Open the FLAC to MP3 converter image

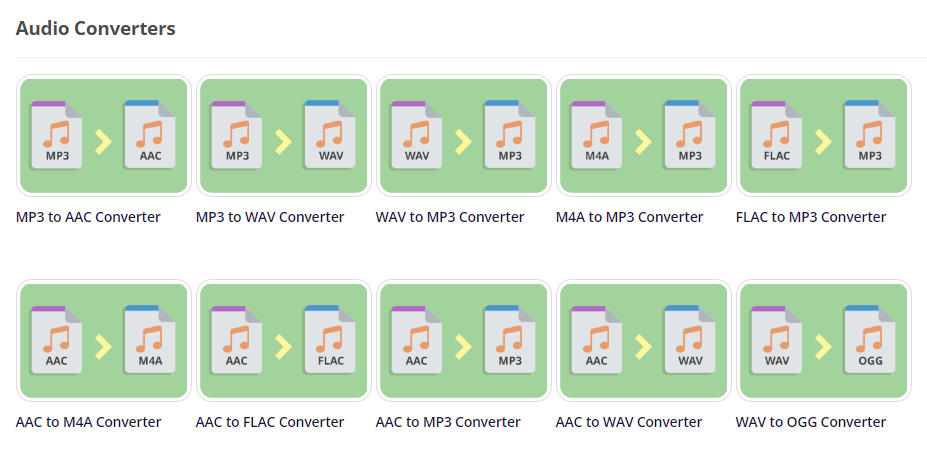tap(823, 135)
